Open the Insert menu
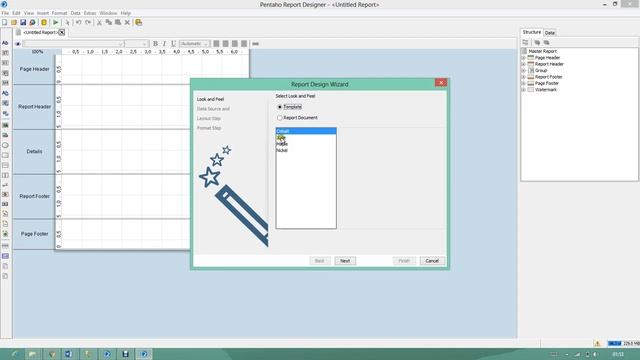The width and height of the screenshot is (640, 360). 43,13
